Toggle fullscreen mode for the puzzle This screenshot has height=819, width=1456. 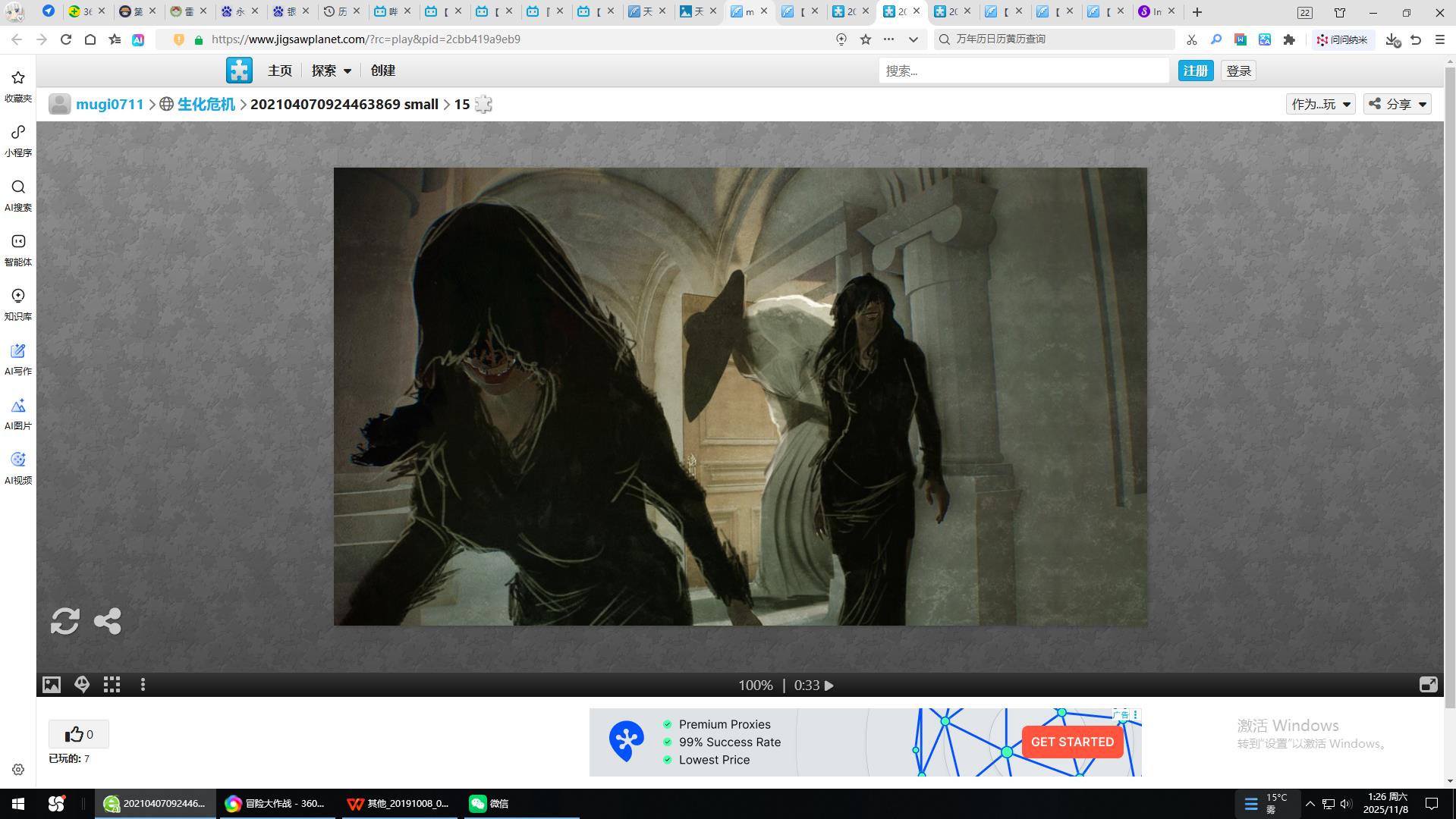pos(1428,686)
